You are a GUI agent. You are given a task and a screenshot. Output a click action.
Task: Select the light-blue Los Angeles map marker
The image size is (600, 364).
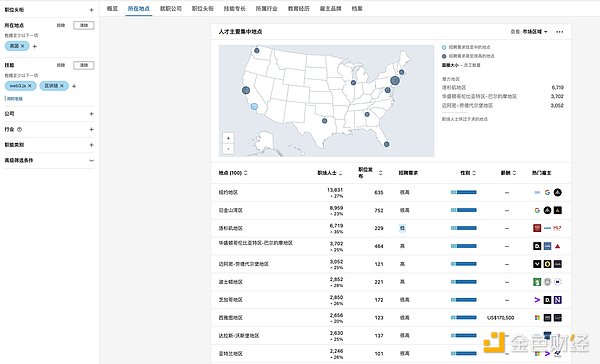point(254,106)
